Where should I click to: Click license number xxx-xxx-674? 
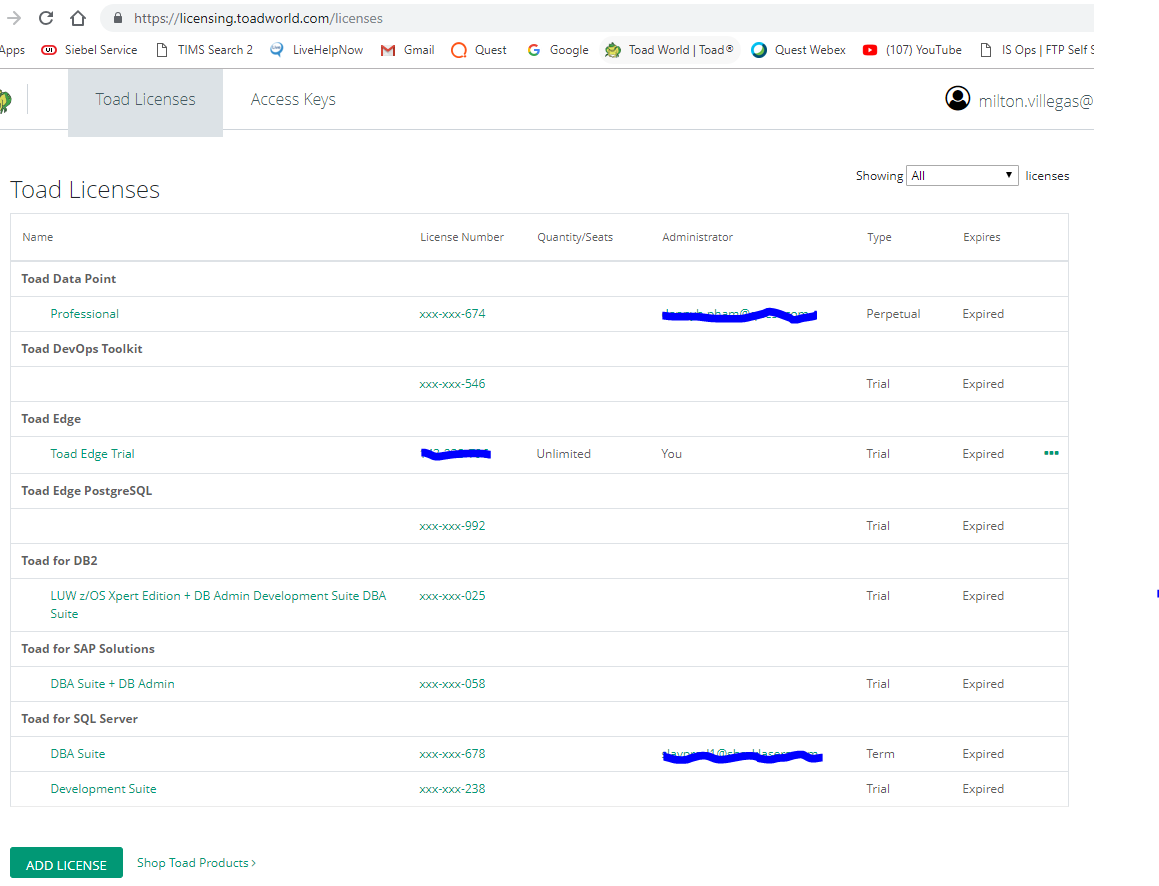[x=452, y=313]
